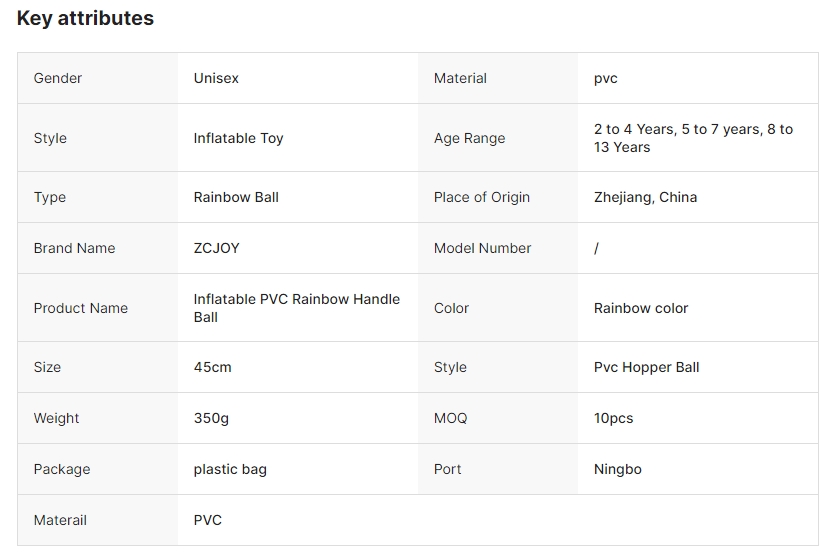Click the "Unisex" gender value
The width and height of the screenshot is (835, 558).
coord(216,78)
